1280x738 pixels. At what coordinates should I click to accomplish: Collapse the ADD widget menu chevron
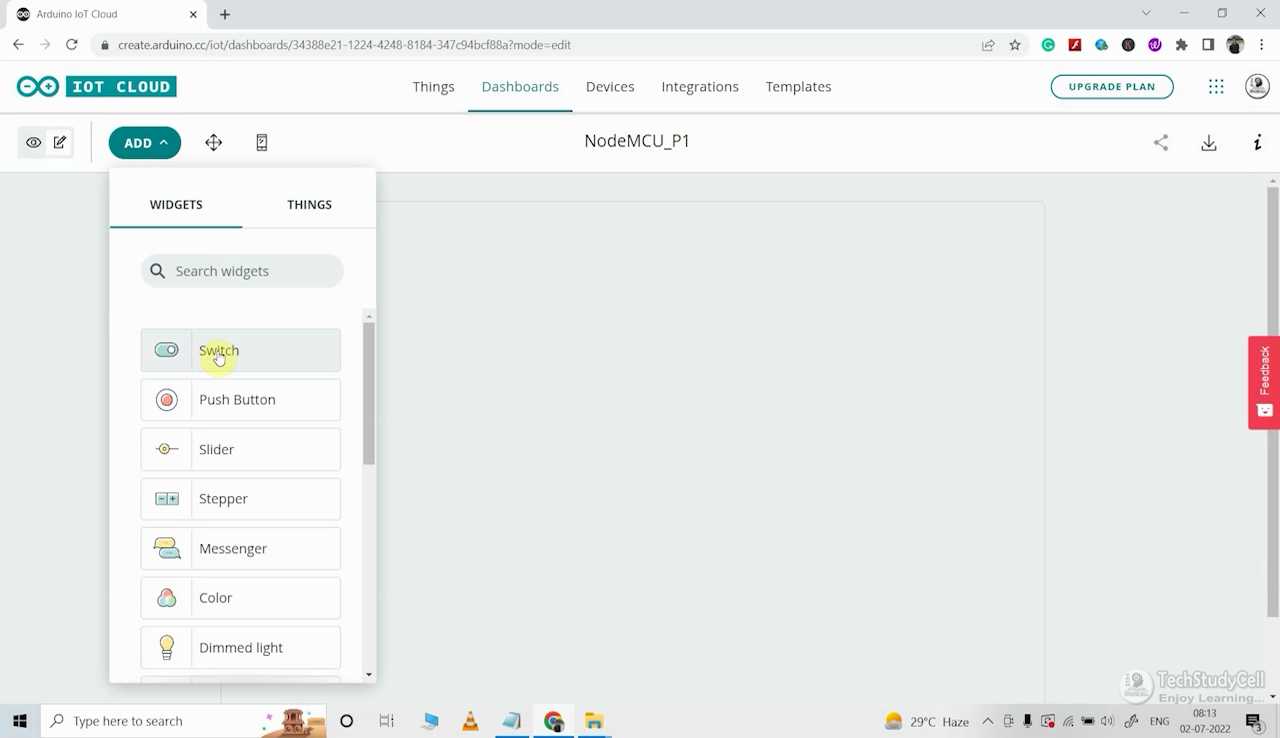[x=163, y=142]
